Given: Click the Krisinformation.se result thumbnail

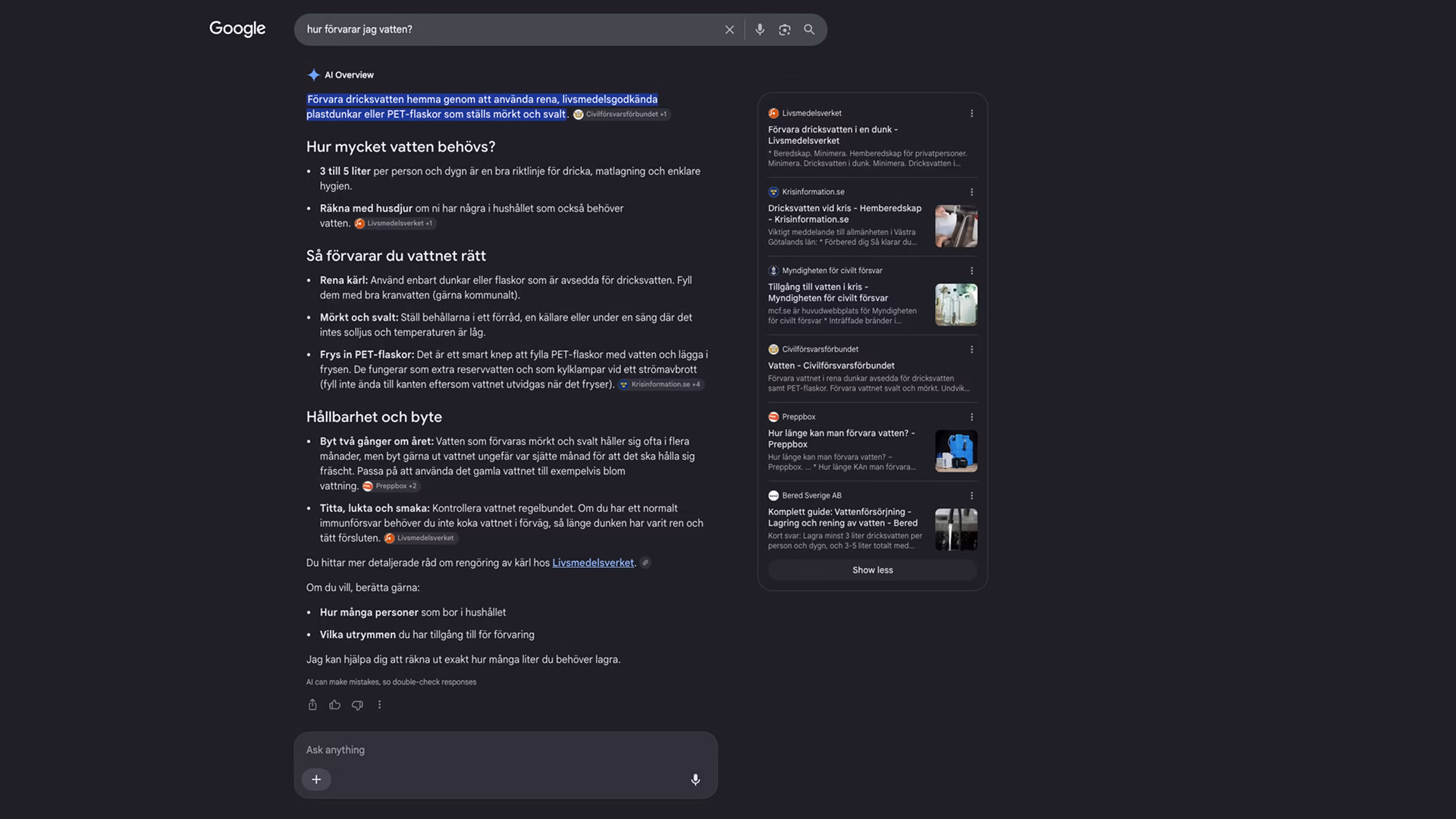Looking at the screenshot, I should (x=956, y=226).
